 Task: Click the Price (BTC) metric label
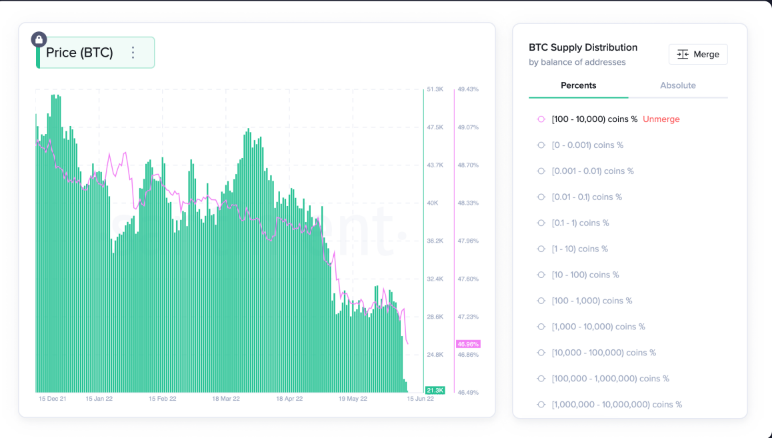click(x=79, y=53)
